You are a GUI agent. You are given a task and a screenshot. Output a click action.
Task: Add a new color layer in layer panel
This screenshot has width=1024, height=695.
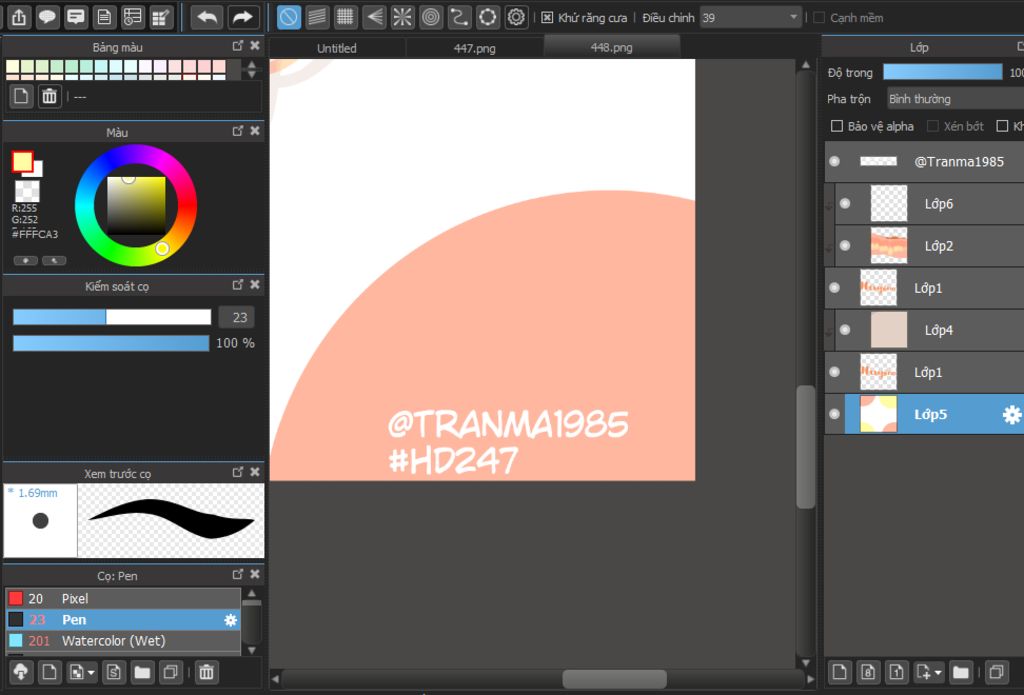pos(840,671)
